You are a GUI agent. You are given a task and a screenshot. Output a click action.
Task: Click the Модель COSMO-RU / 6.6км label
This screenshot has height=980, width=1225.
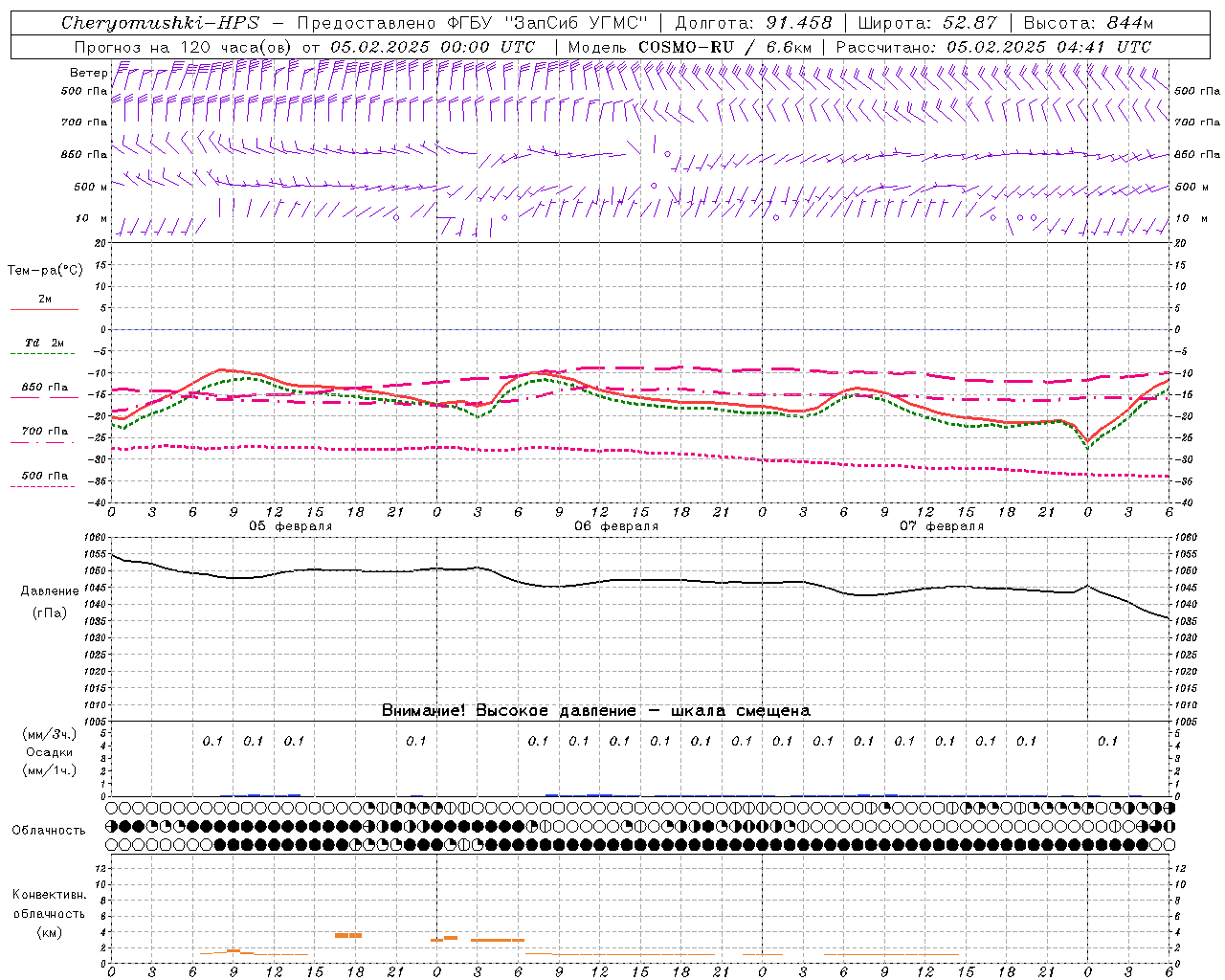point(690,47)
